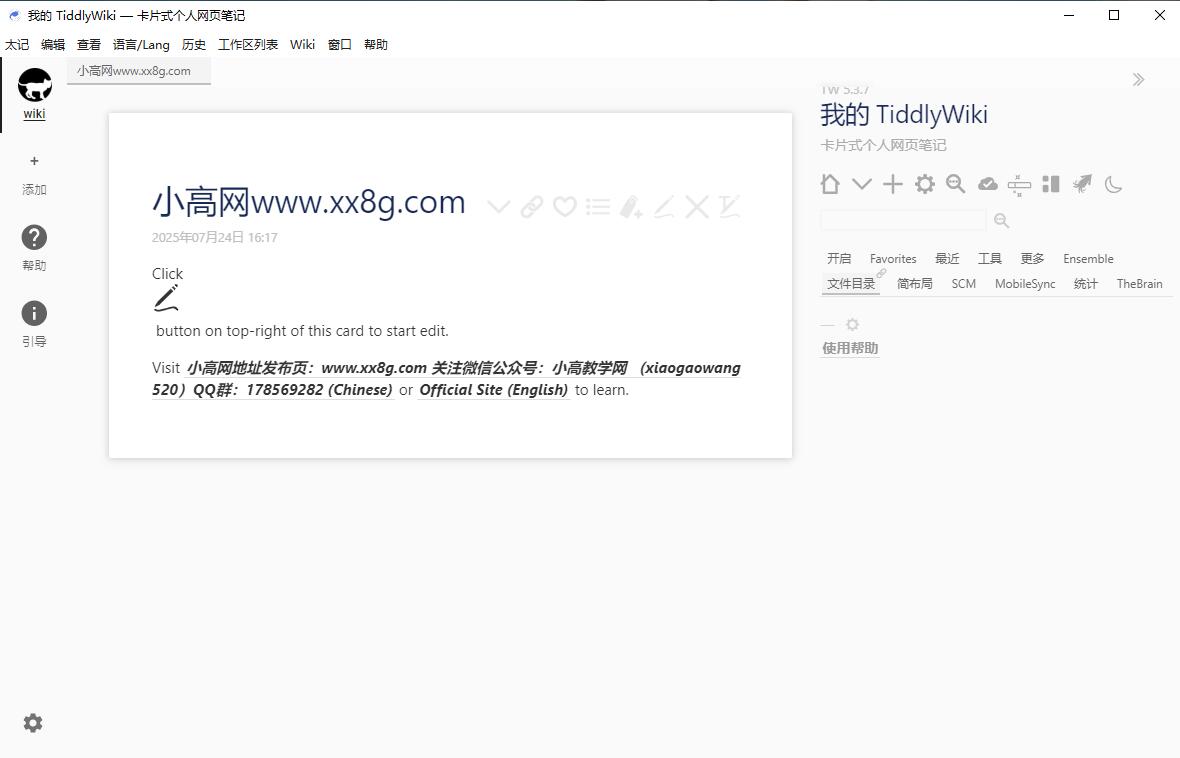The image size is (1180, 758).
Task: Toggle dark mode with moon icon
Action: click(1114, 184)
